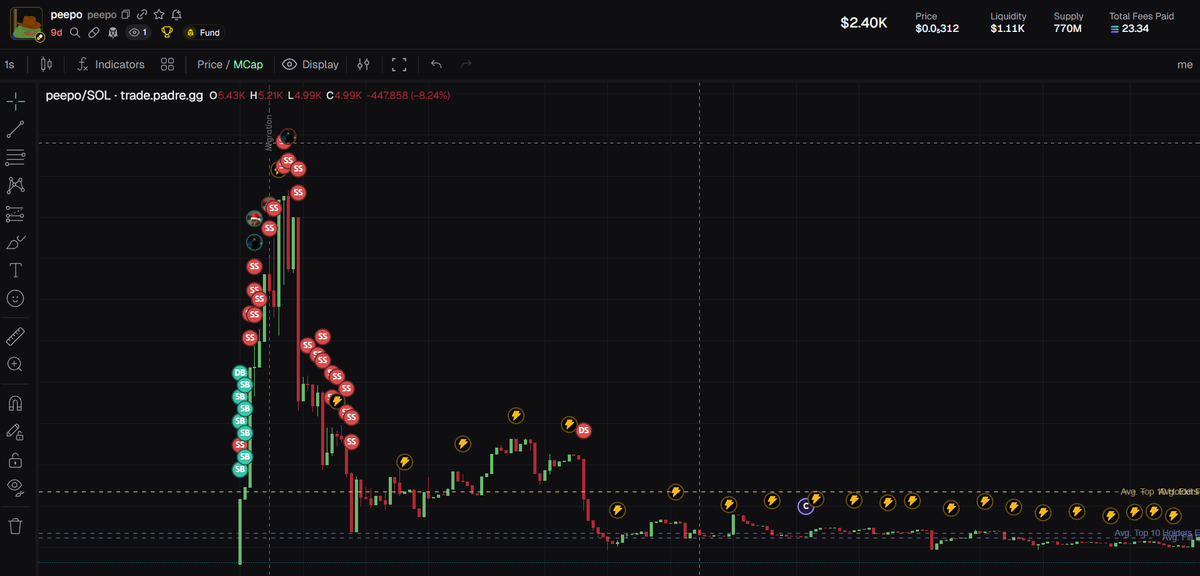Toggle price alert bell for peepo
Viewport: 1200px width, 576px height.
click(x=176, y=15)
